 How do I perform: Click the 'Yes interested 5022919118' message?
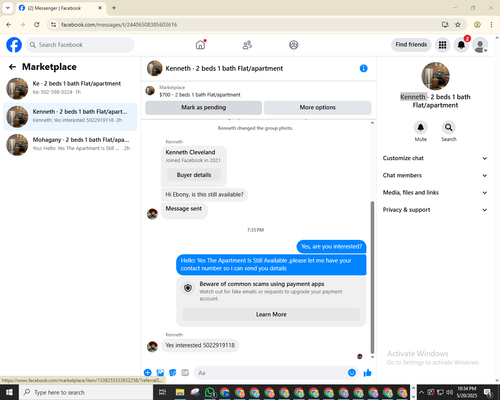tap(200, 345)
